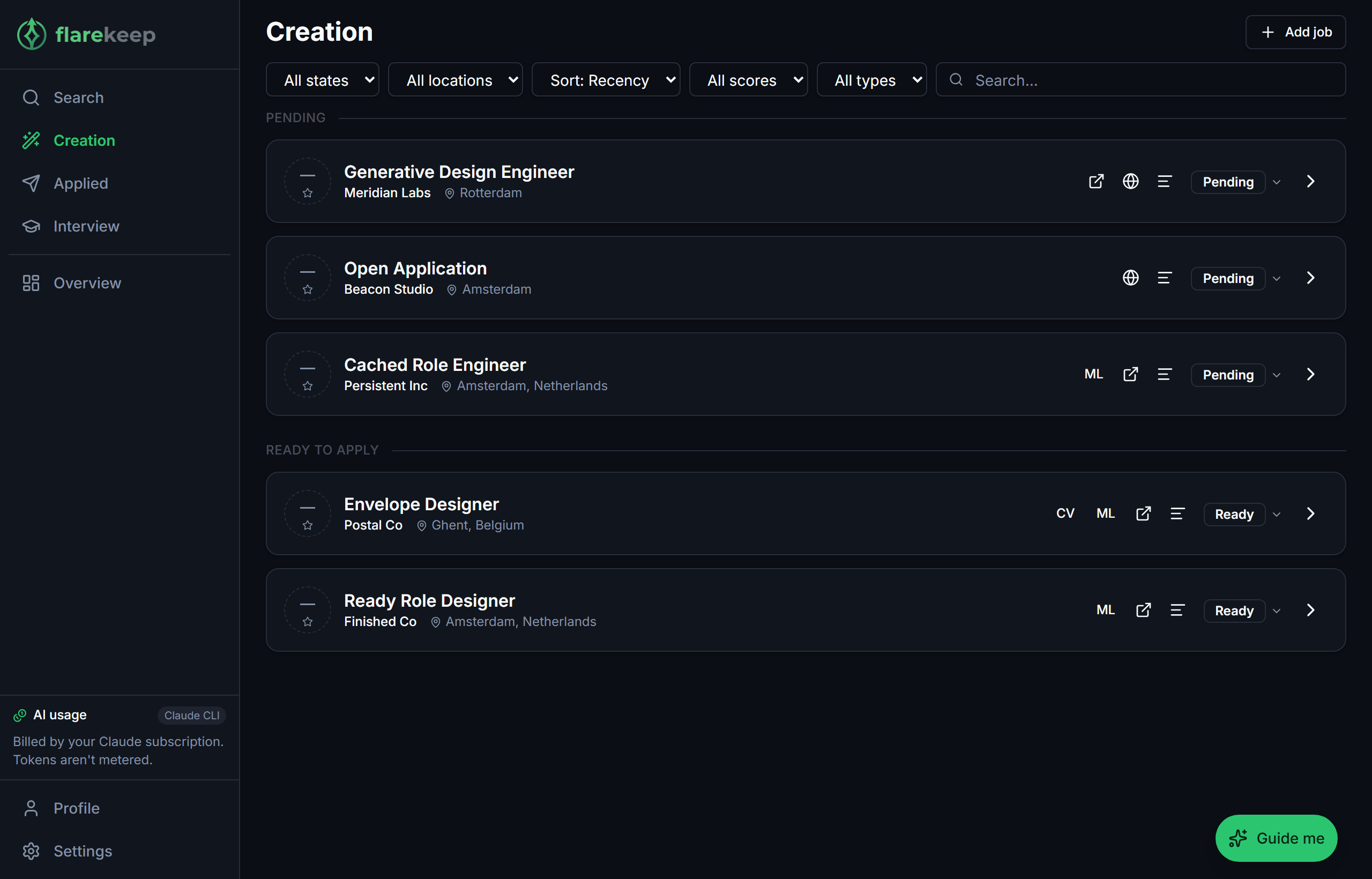Viewport: 1372px width, 879px height.
Task: Click lines icon on Ready Role Designer row
Action: point(1177,610)
